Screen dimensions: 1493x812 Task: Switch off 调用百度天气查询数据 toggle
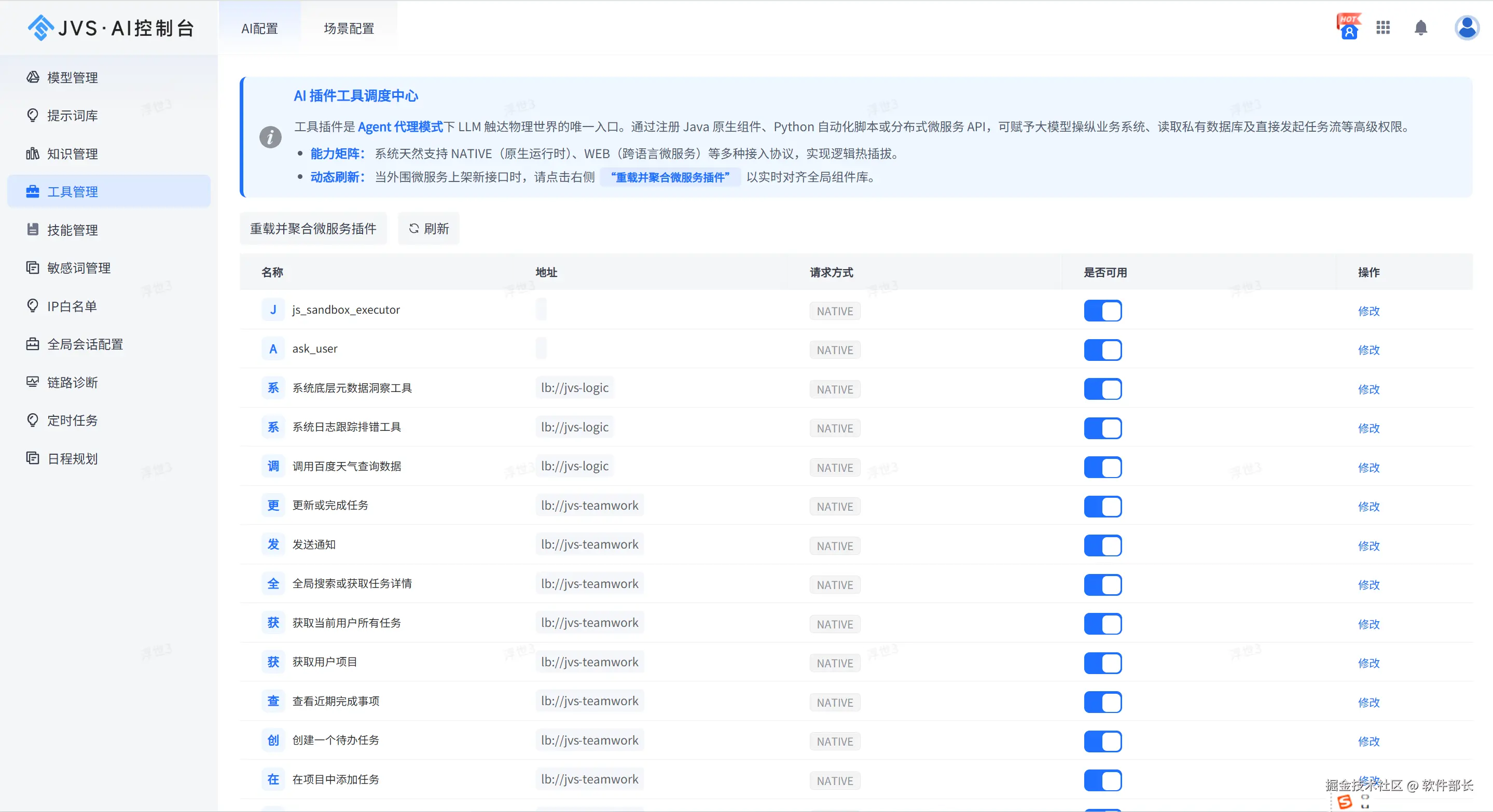coord(1102,467)
